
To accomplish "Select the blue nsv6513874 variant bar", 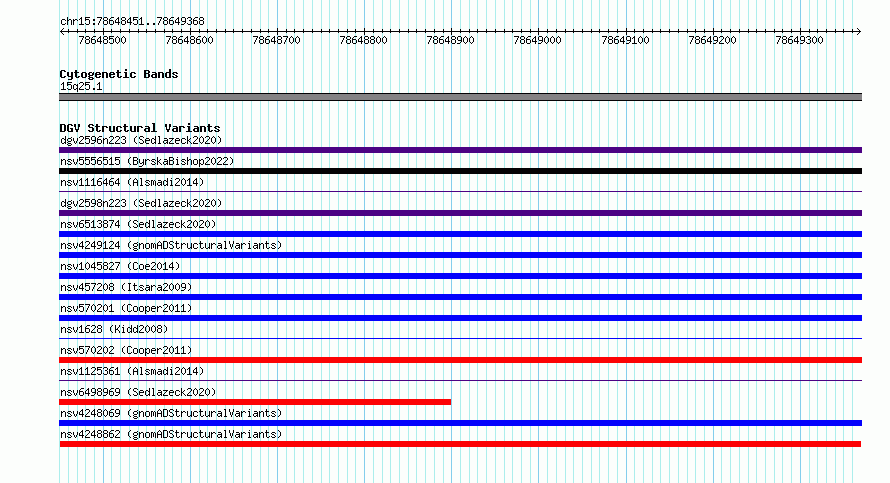I will coord(460,234).
